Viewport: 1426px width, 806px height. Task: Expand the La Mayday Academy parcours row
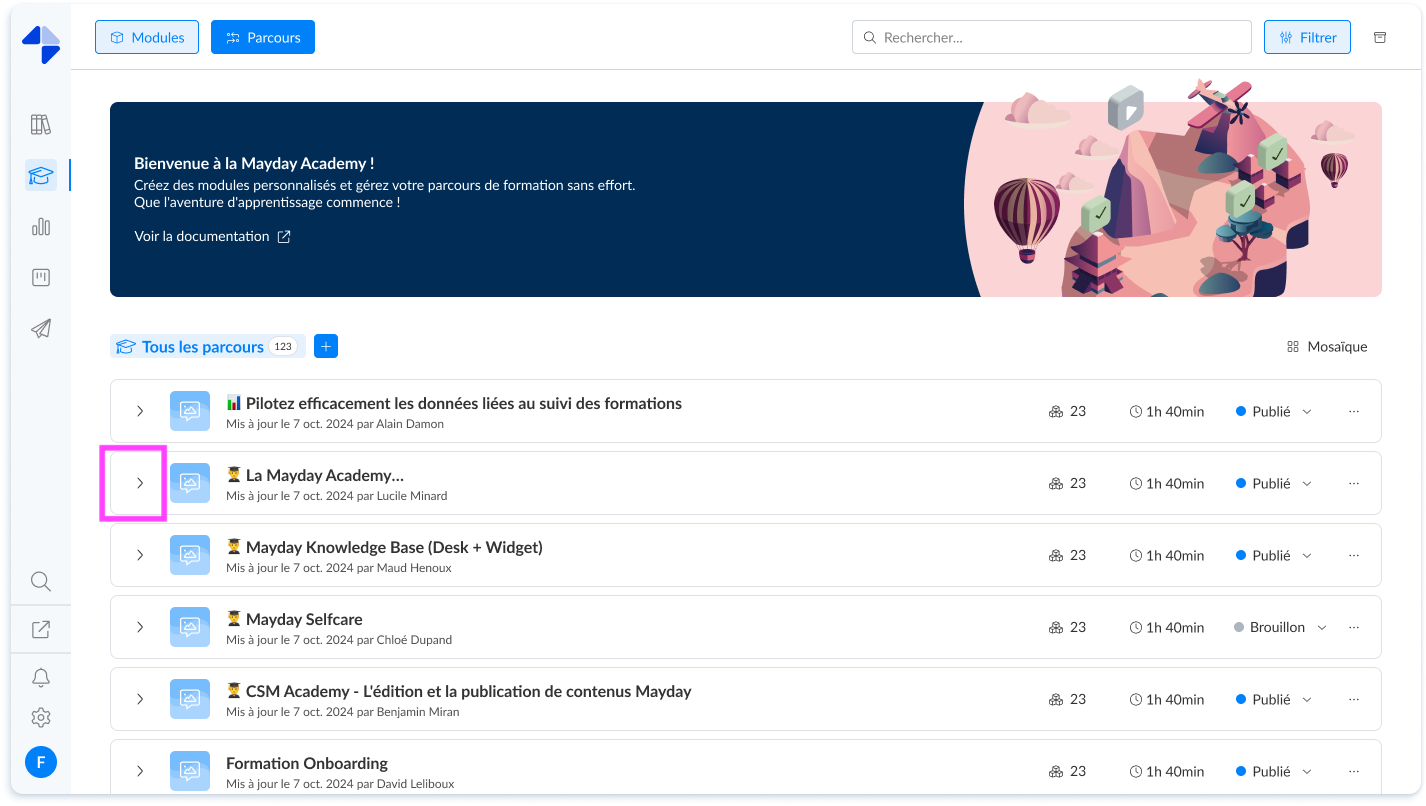pyautogui.click(x=139, y=483)
